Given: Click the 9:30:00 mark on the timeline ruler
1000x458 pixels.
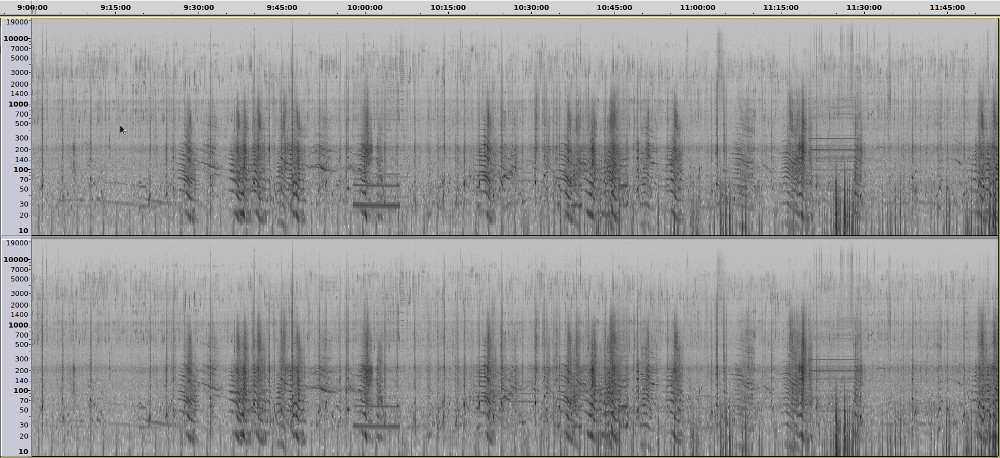Looking at the screenshot, I should (x=199, y=7).
